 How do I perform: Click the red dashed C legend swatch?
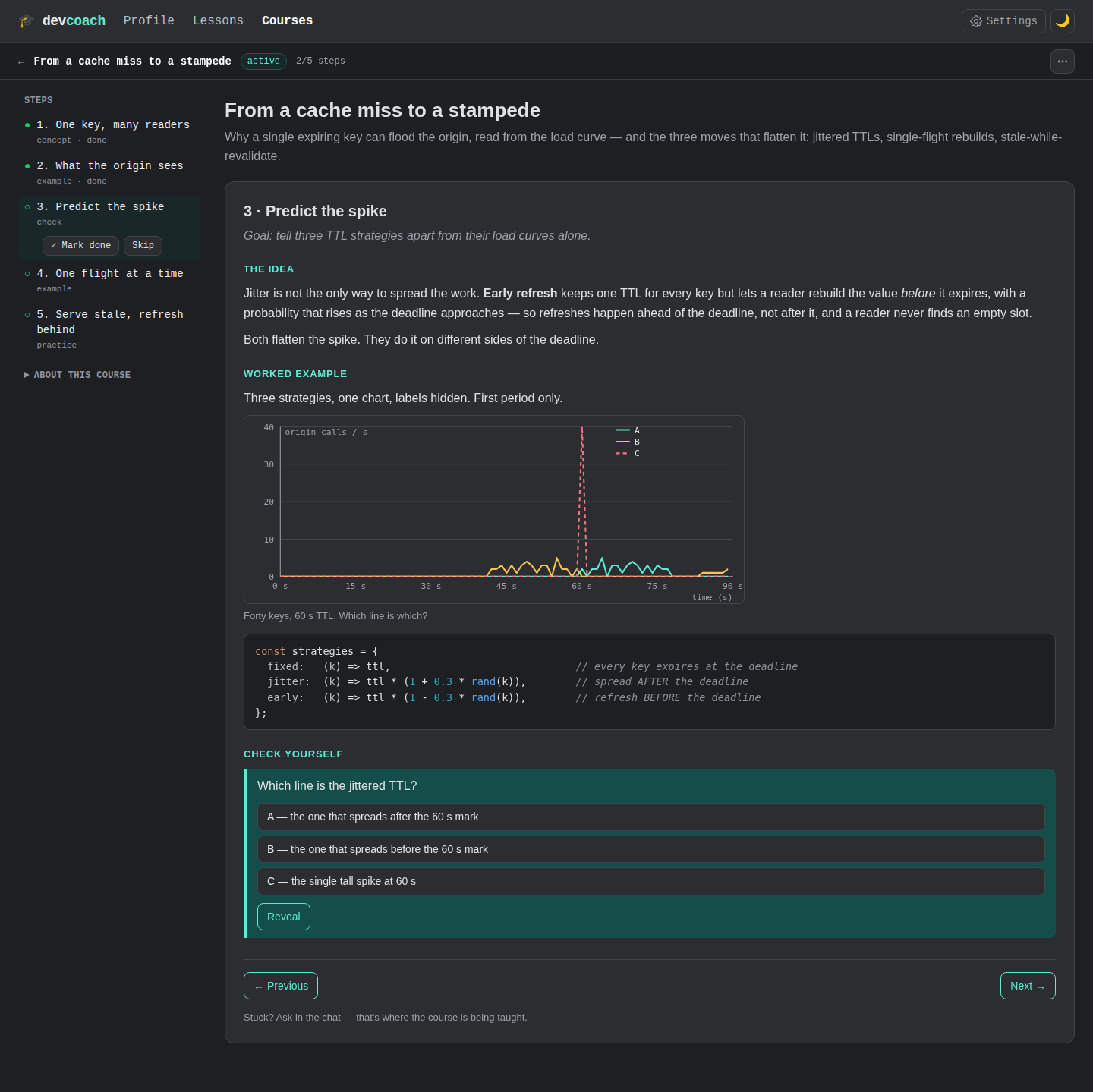pos(622,453)
